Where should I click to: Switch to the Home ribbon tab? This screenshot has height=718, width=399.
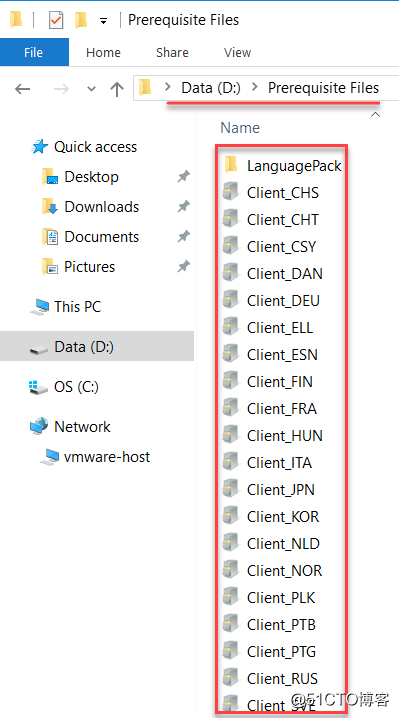point(103,52)
